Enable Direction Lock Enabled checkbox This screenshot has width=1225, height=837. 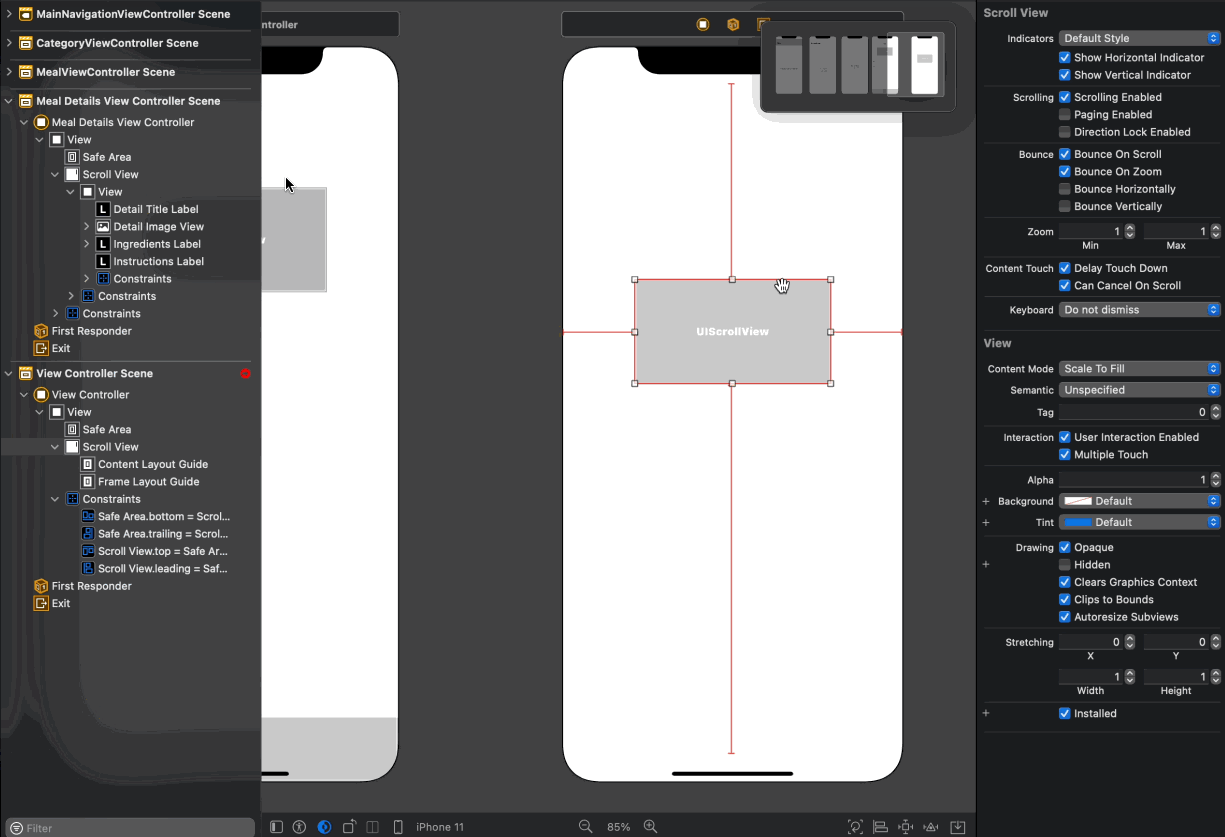click(x=1064, y=131)
